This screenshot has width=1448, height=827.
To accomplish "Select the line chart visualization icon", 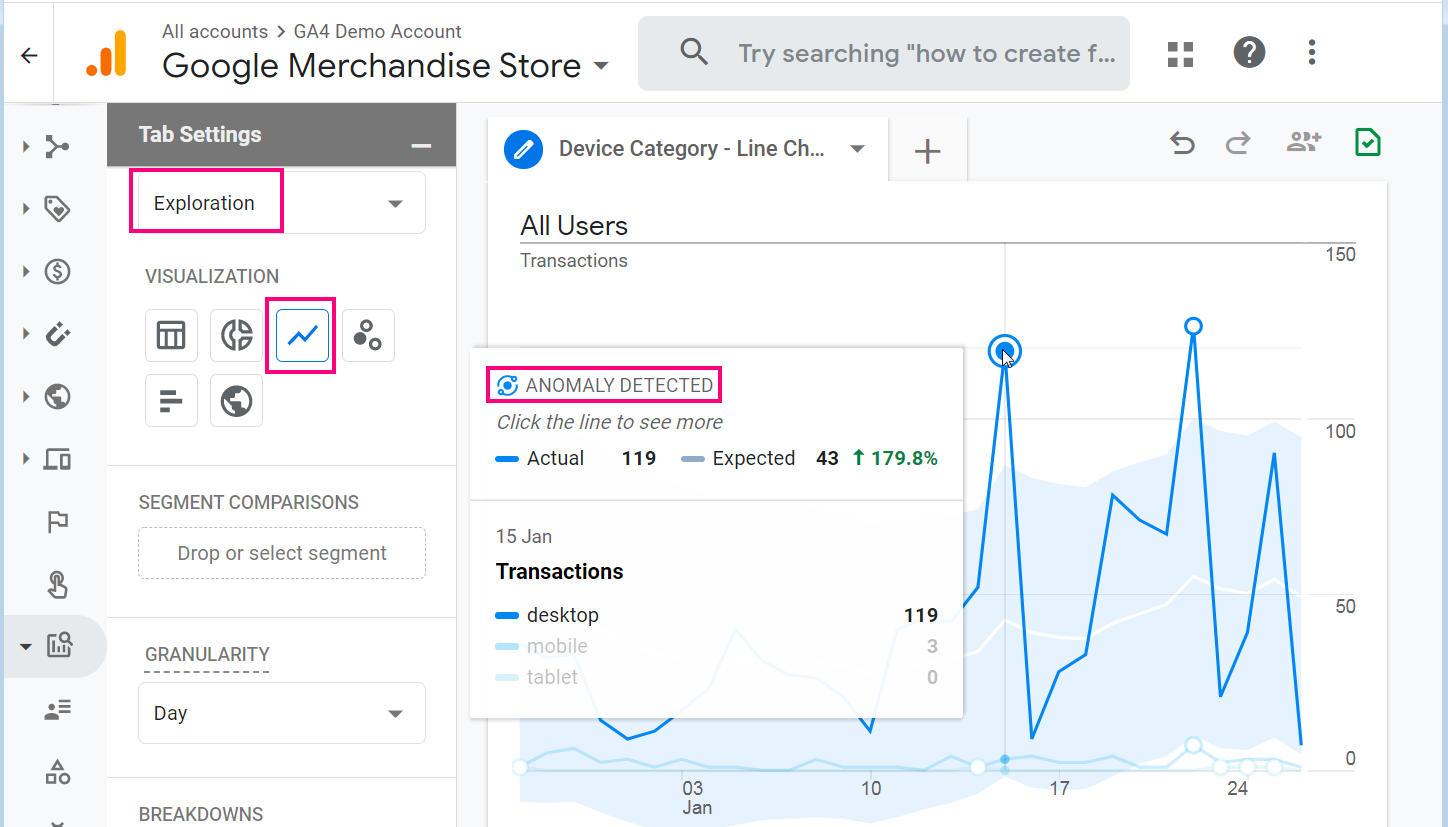I will point(302,336).
